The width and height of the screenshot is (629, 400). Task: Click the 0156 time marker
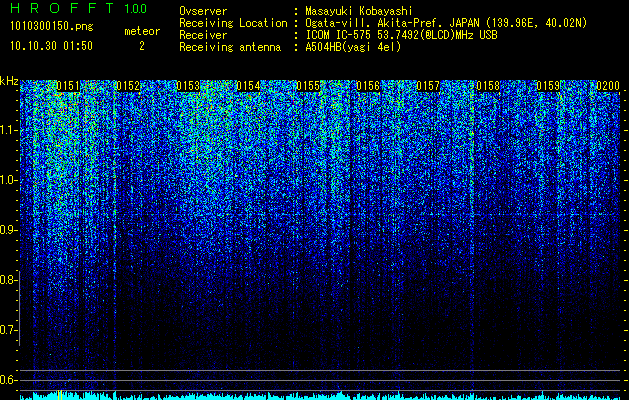pyautogui.click(x=368, y=86)
